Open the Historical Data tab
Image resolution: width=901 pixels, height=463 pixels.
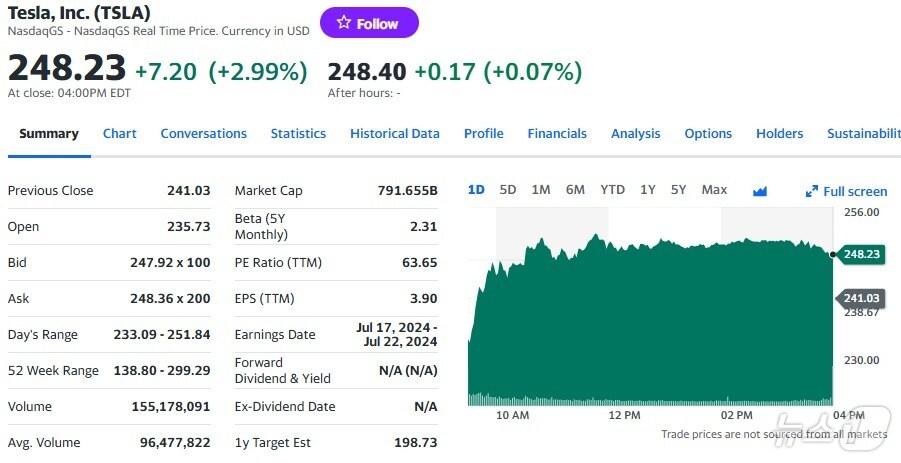(394, 134)
